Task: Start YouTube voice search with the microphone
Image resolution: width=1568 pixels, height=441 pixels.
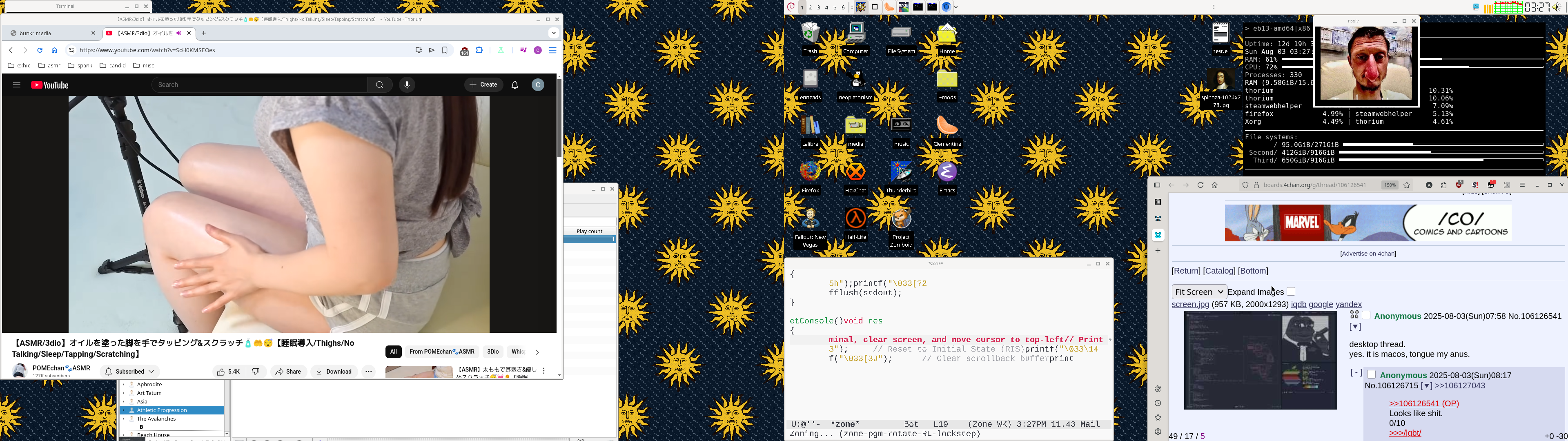Action: tap(407, 85)
